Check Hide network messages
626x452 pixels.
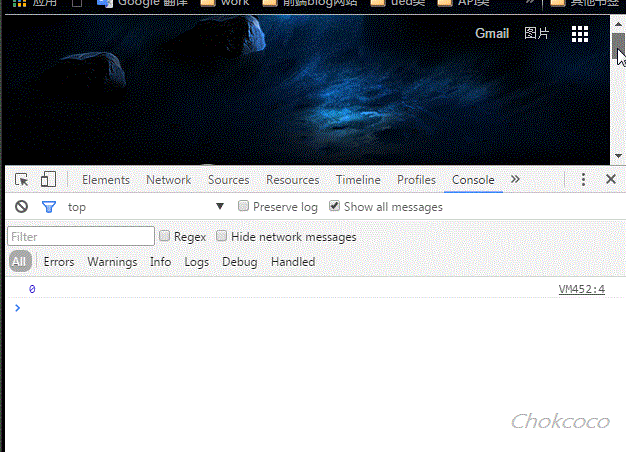click(222, 237)
